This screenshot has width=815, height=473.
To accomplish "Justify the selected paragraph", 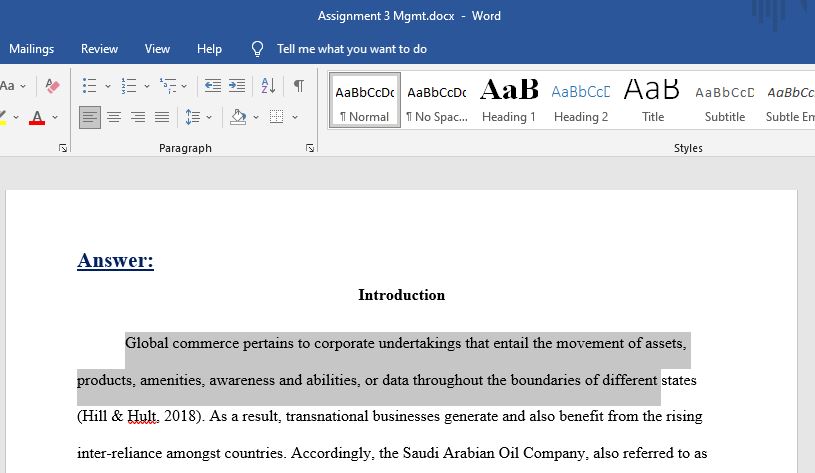I will pyautogui.click(x=162, y=117).
